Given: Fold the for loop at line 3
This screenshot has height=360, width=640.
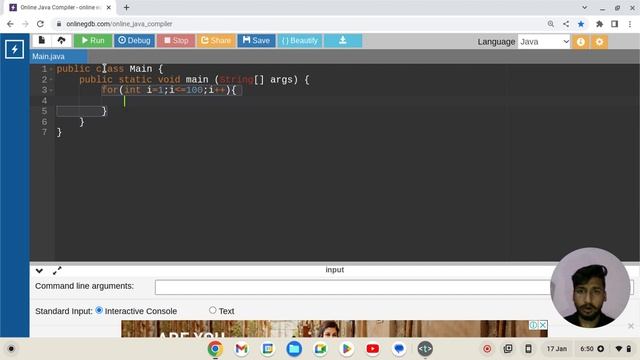Looking at the screenshot, I should 51,90.
